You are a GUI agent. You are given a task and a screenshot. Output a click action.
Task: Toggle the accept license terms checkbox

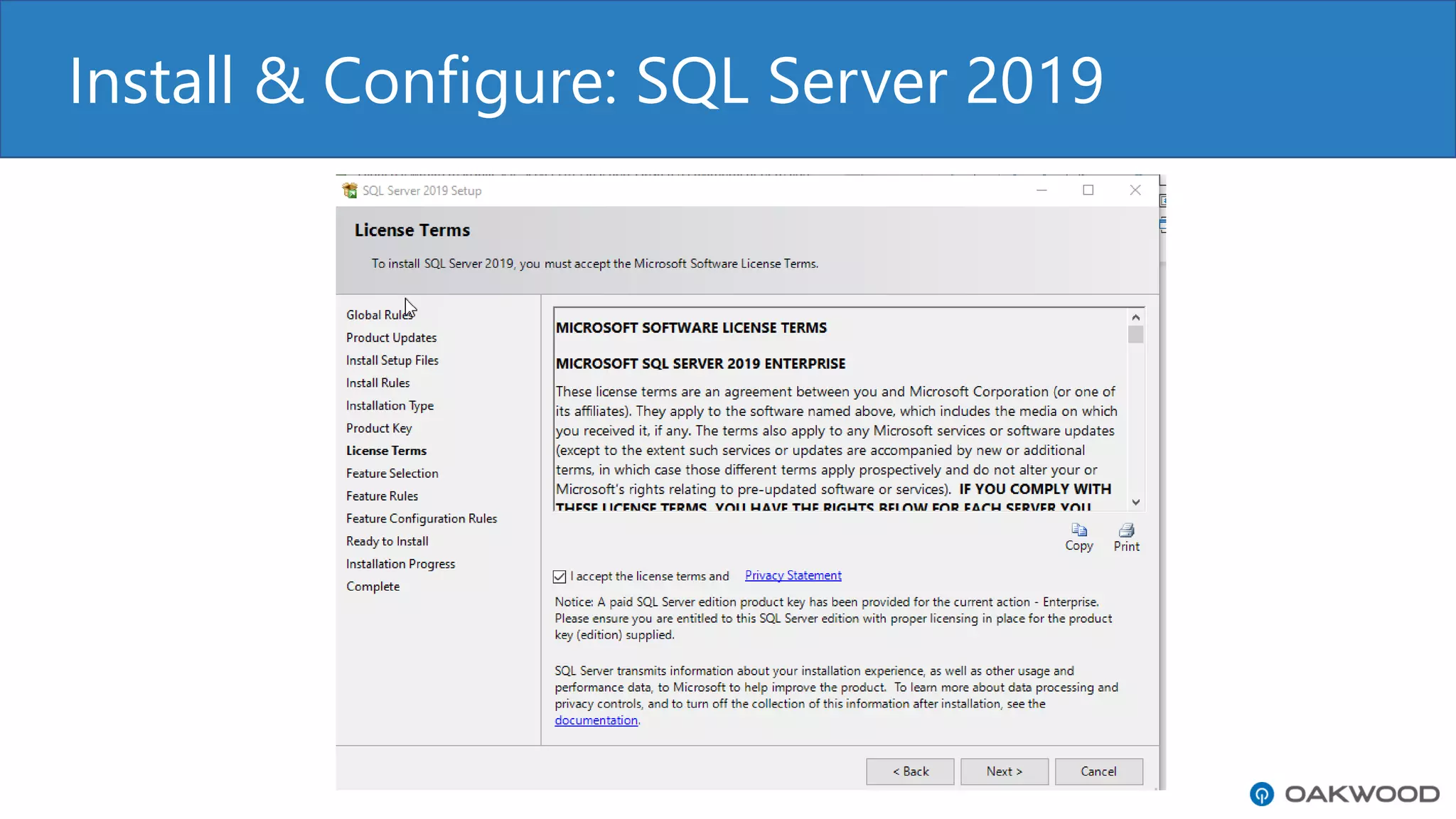pyautogui.click(x=560, y=577)
